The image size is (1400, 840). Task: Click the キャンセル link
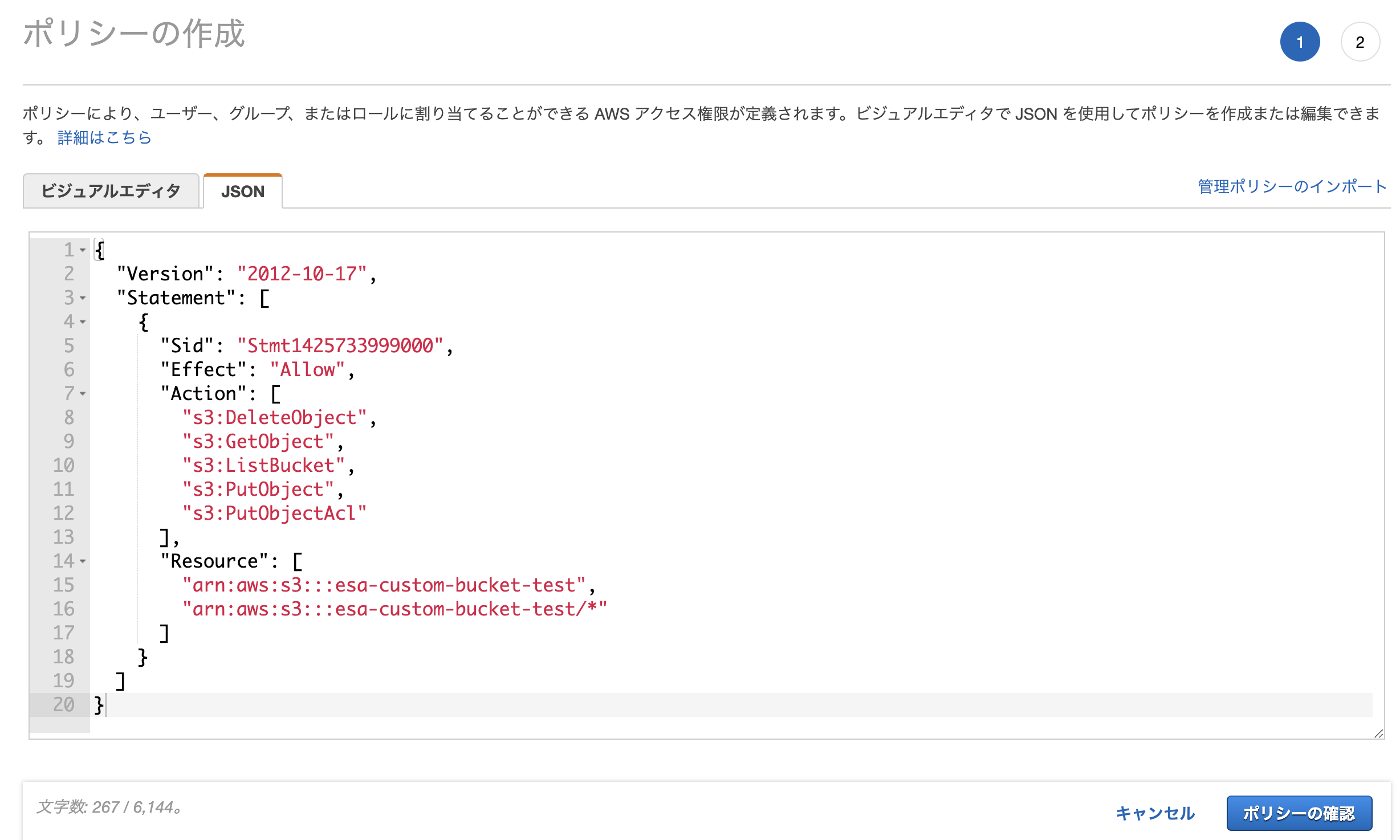pyautogui.click(x=1155, y=813)
